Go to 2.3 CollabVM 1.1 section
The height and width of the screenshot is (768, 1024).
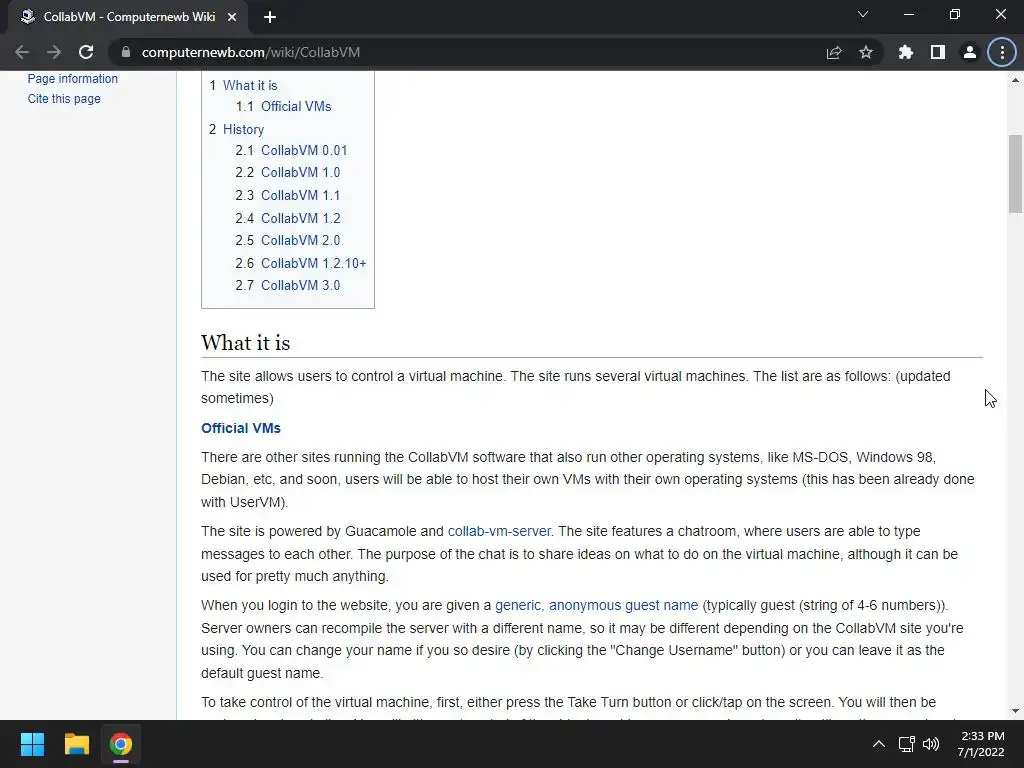(288, 195)
